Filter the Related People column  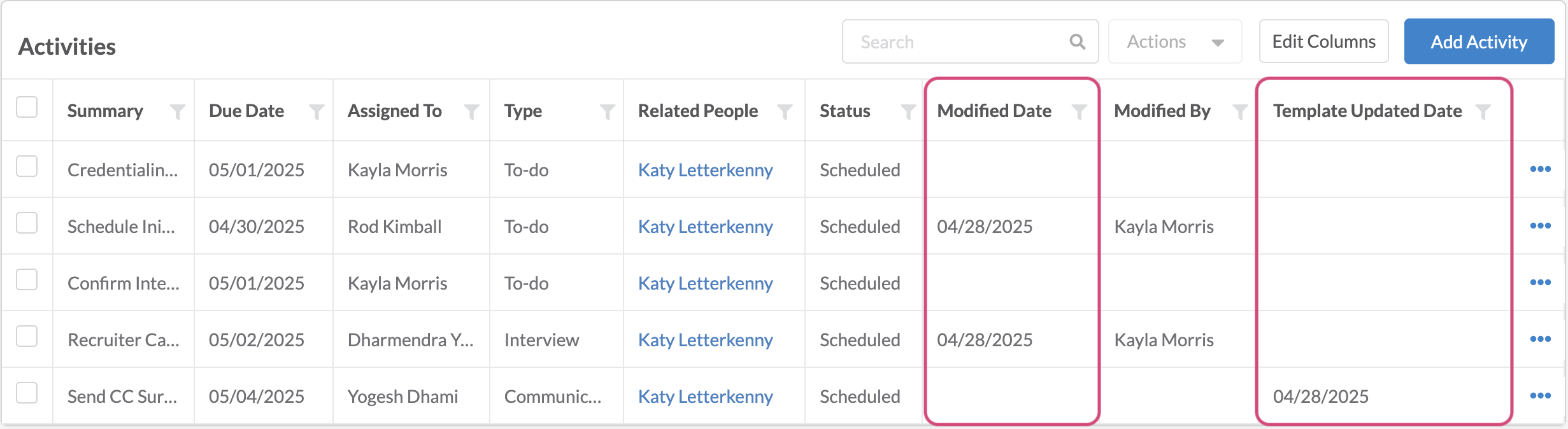[785, 112]
